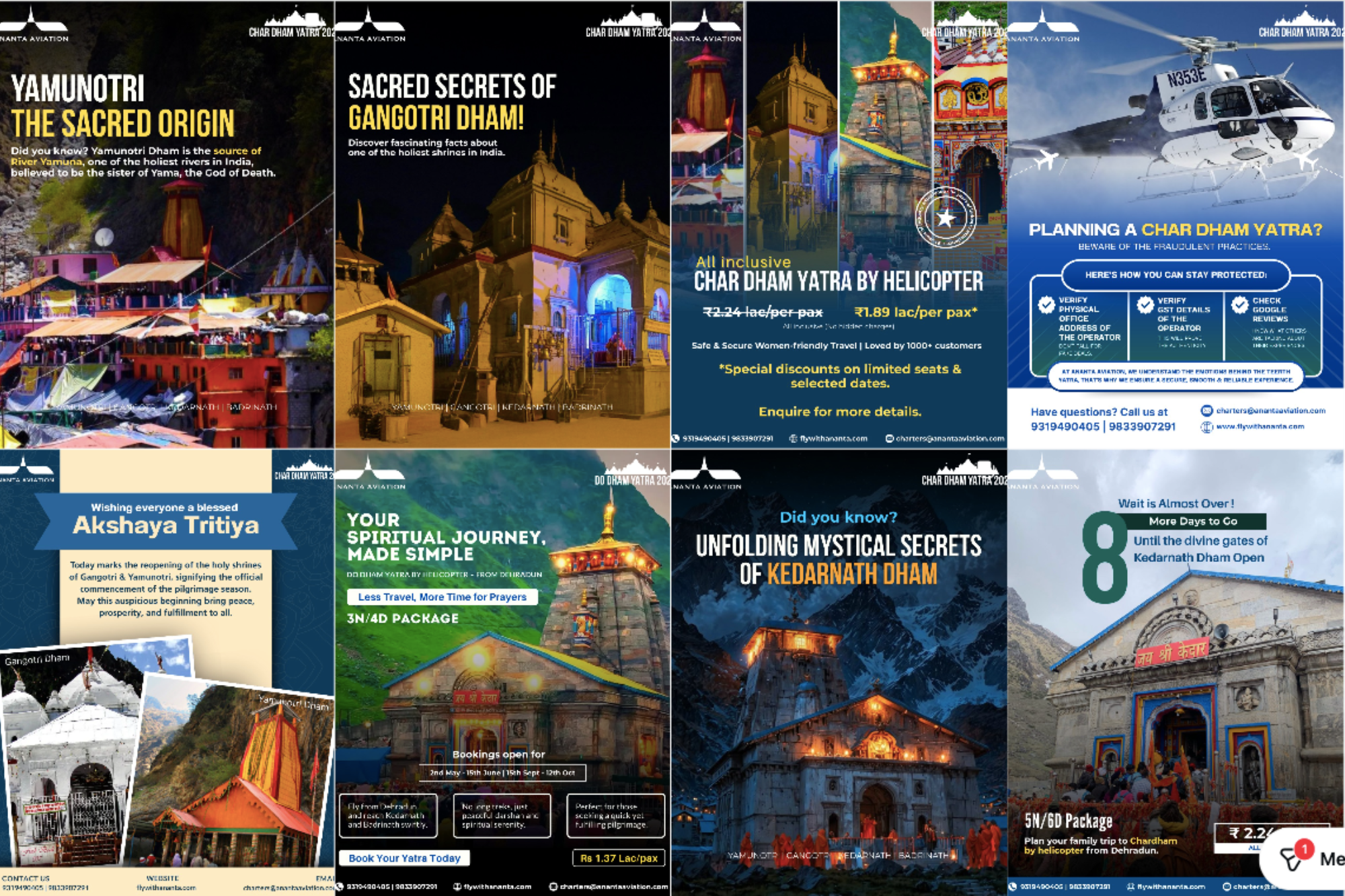Click checkmark badge beside Check Google Reviews
1345x896 pixels.
tap(1240, 305)
